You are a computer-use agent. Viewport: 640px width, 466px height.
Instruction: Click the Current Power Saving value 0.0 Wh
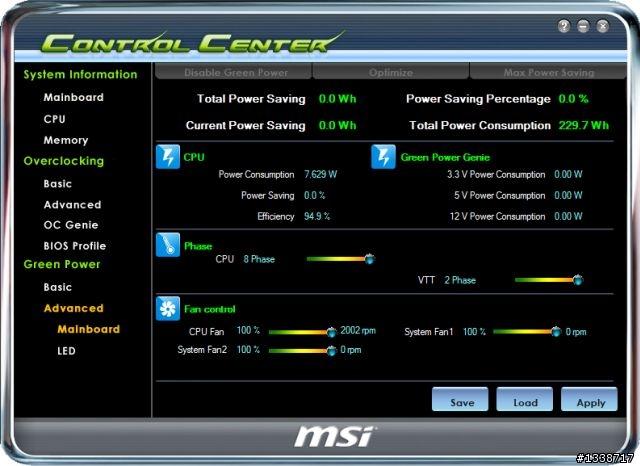click(338, 125)
